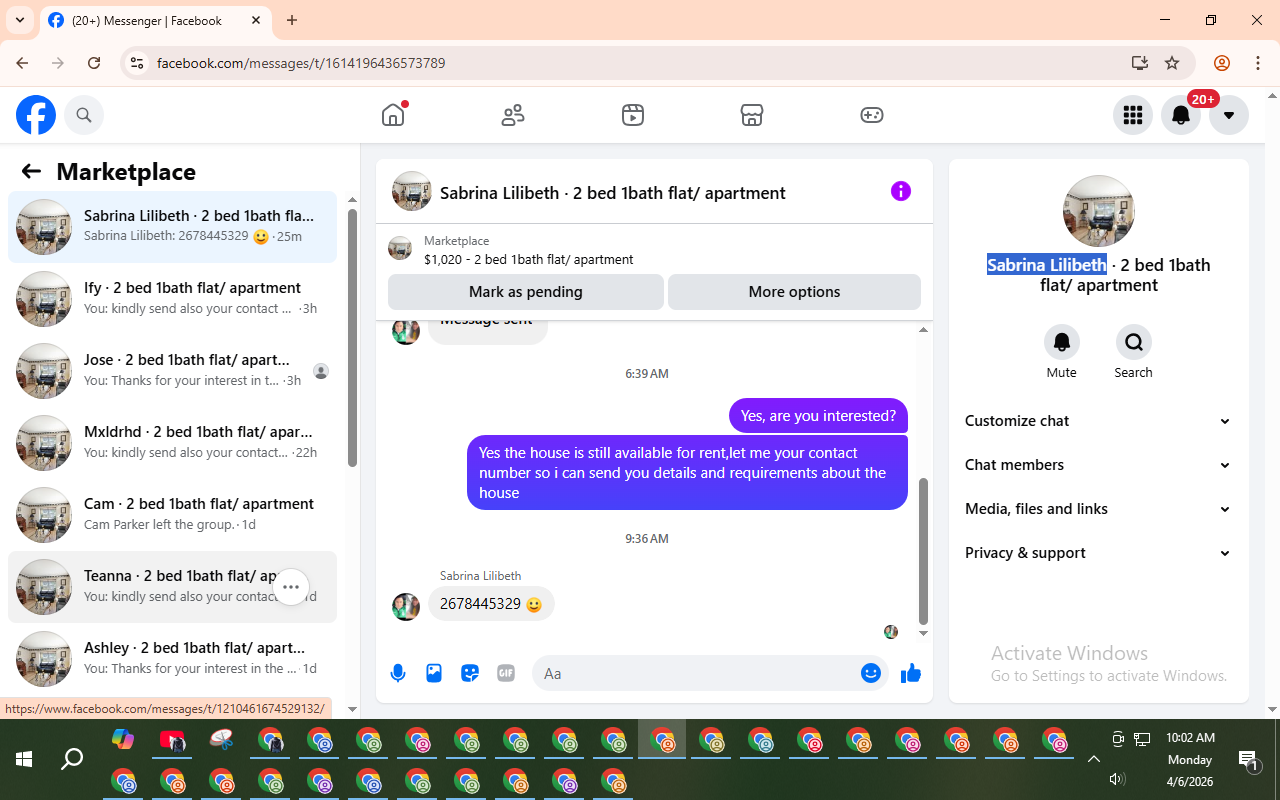1280x800 pixels.
Task: Open the Chrome three-dot menu
Action: click(1258, 63)
